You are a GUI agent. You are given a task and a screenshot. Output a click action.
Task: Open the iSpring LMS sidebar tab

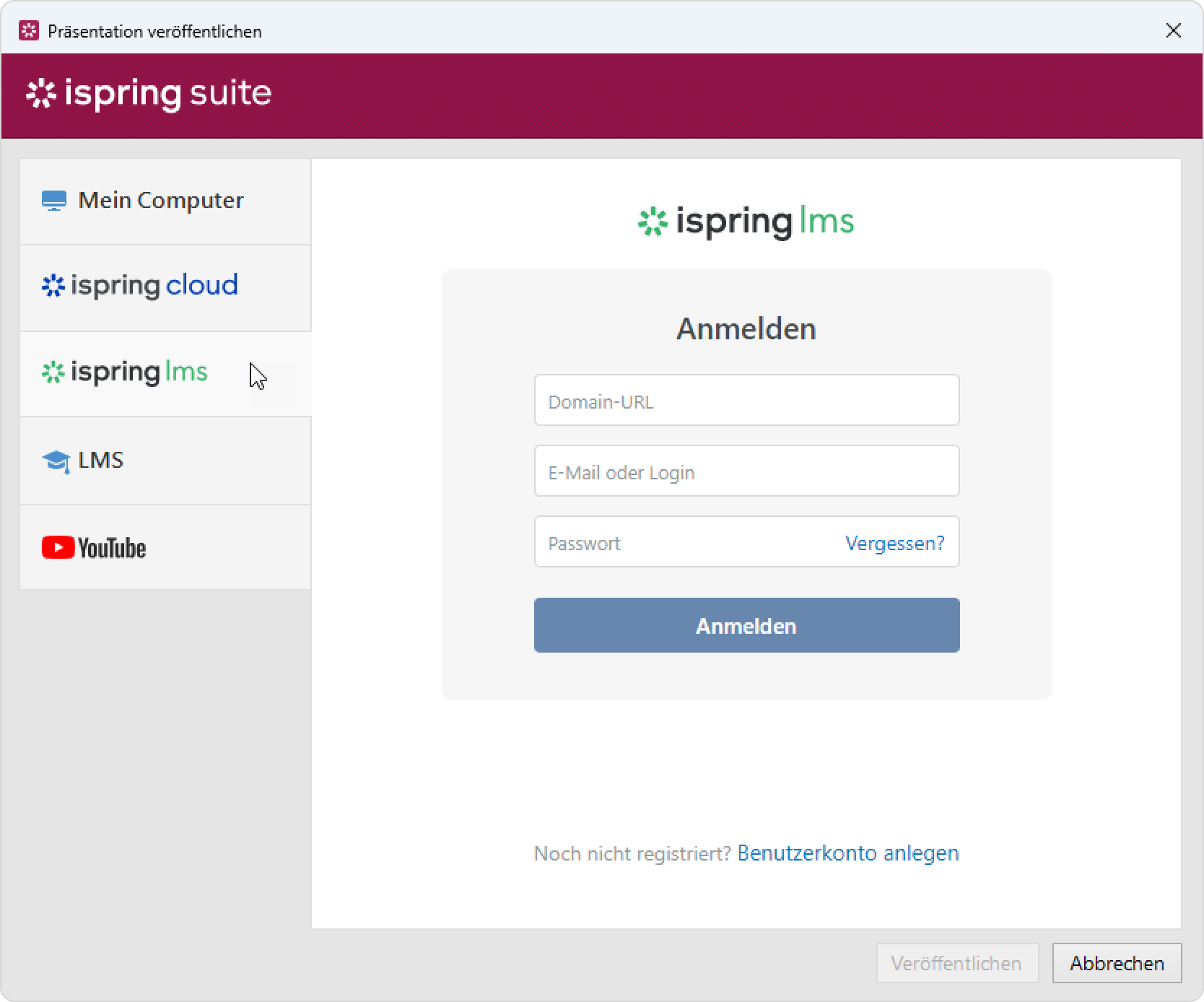coord(165,374)
